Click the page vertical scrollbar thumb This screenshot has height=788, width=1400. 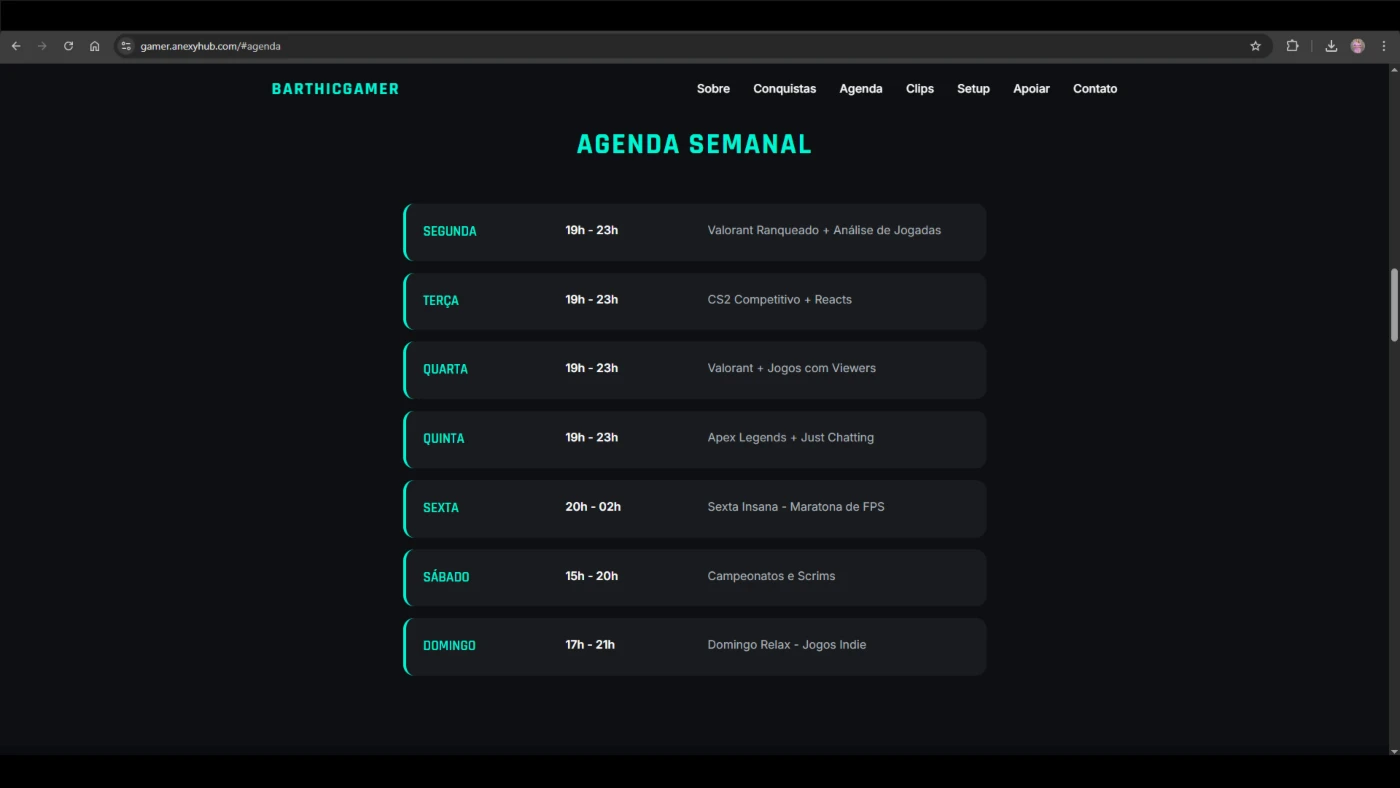(x=1394, y=306)
